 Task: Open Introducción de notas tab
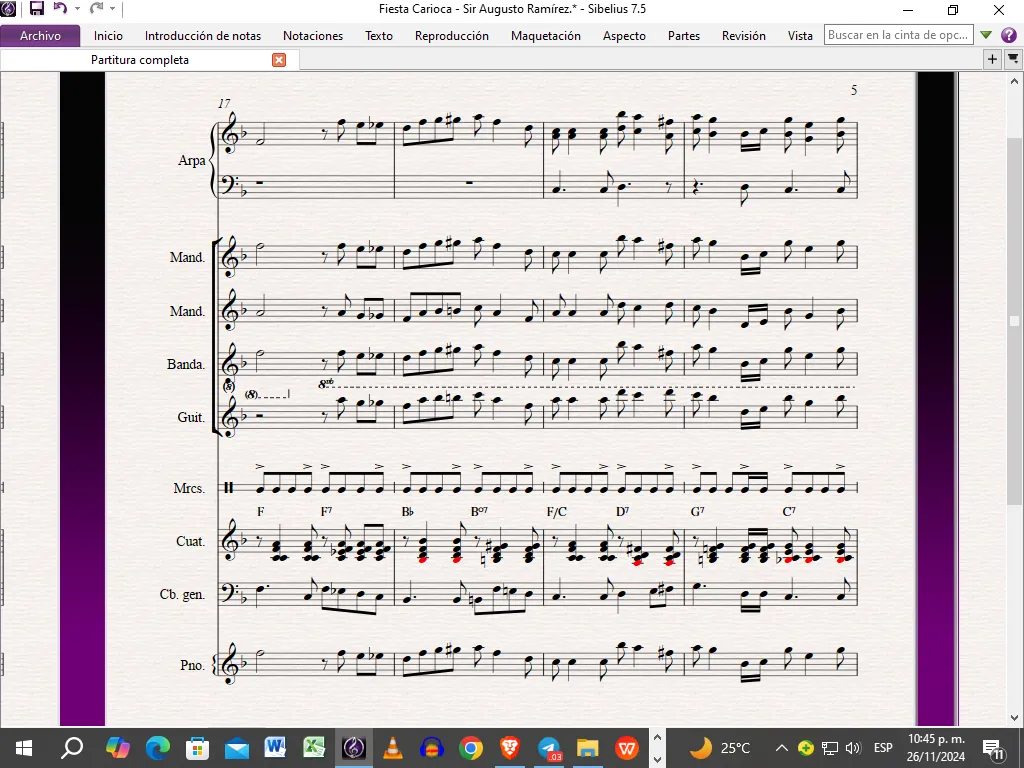point(203,36)
